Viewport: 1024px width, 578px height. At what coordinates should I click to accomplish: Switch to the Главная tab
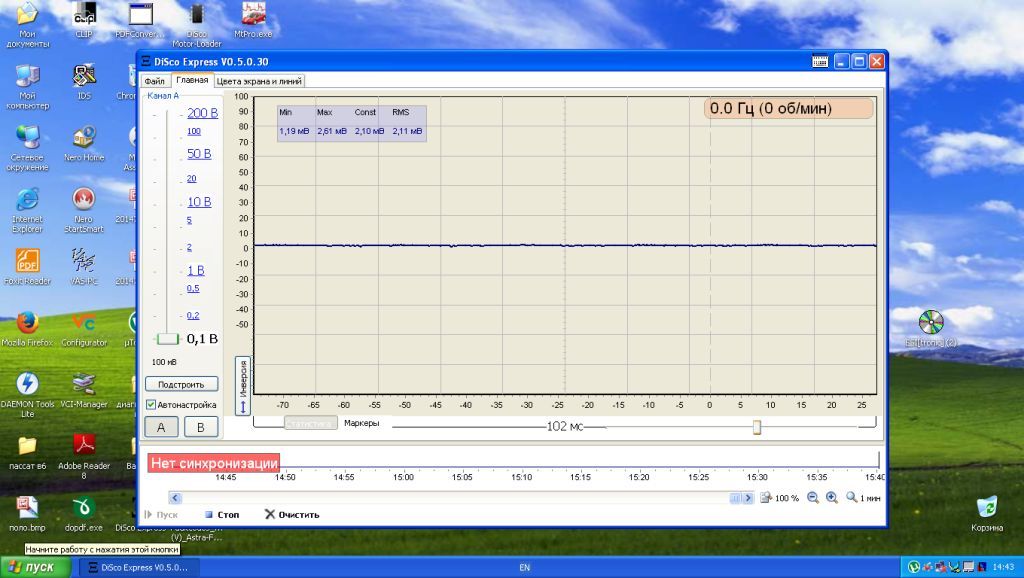[192, 80]
